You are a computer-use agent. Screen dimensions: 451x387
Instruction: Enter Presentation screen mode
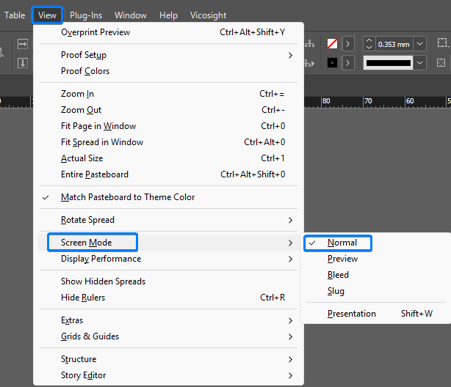tap(376, 314)
